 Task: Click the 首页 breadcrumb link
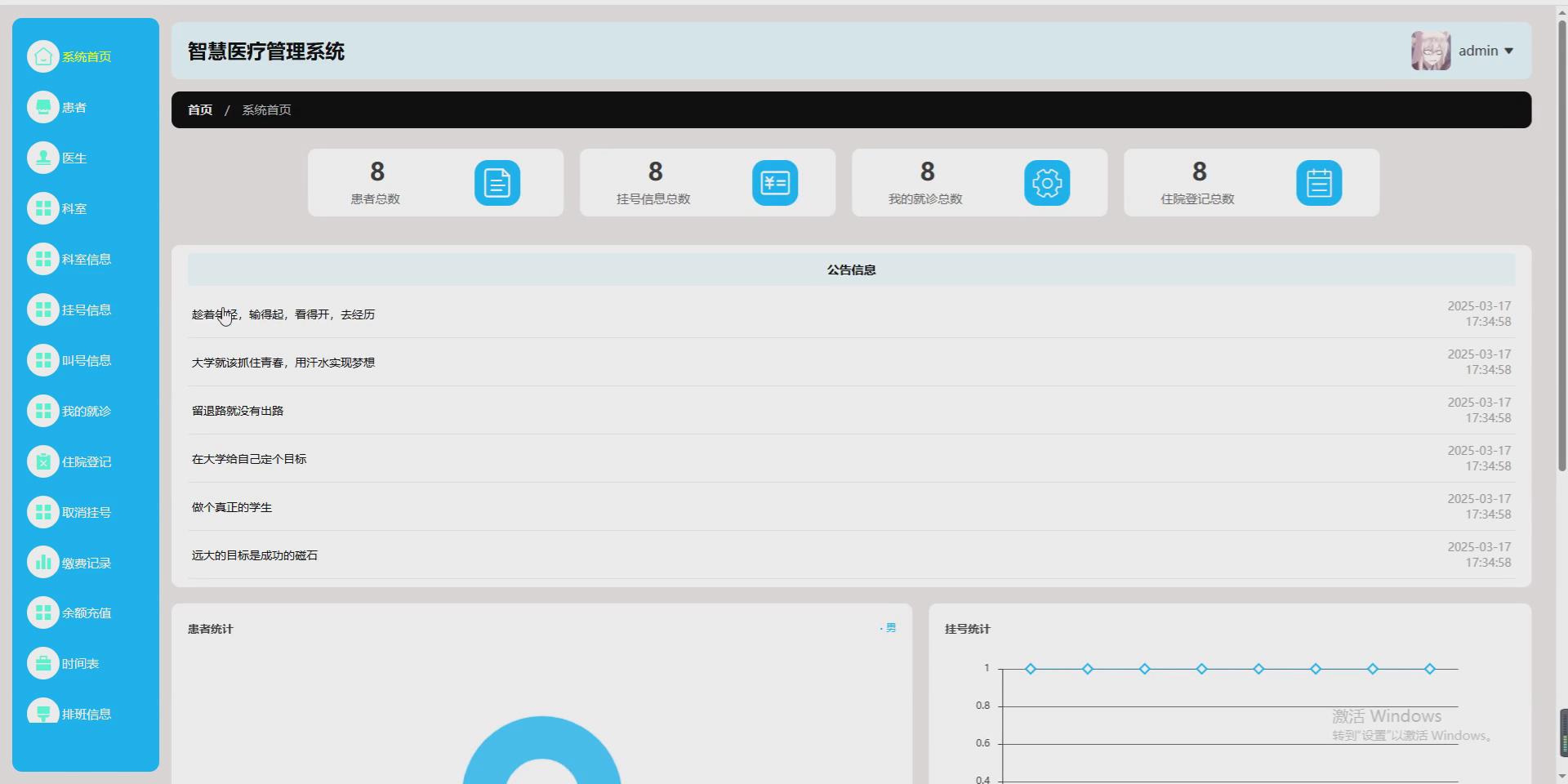[x=200, y=109]
